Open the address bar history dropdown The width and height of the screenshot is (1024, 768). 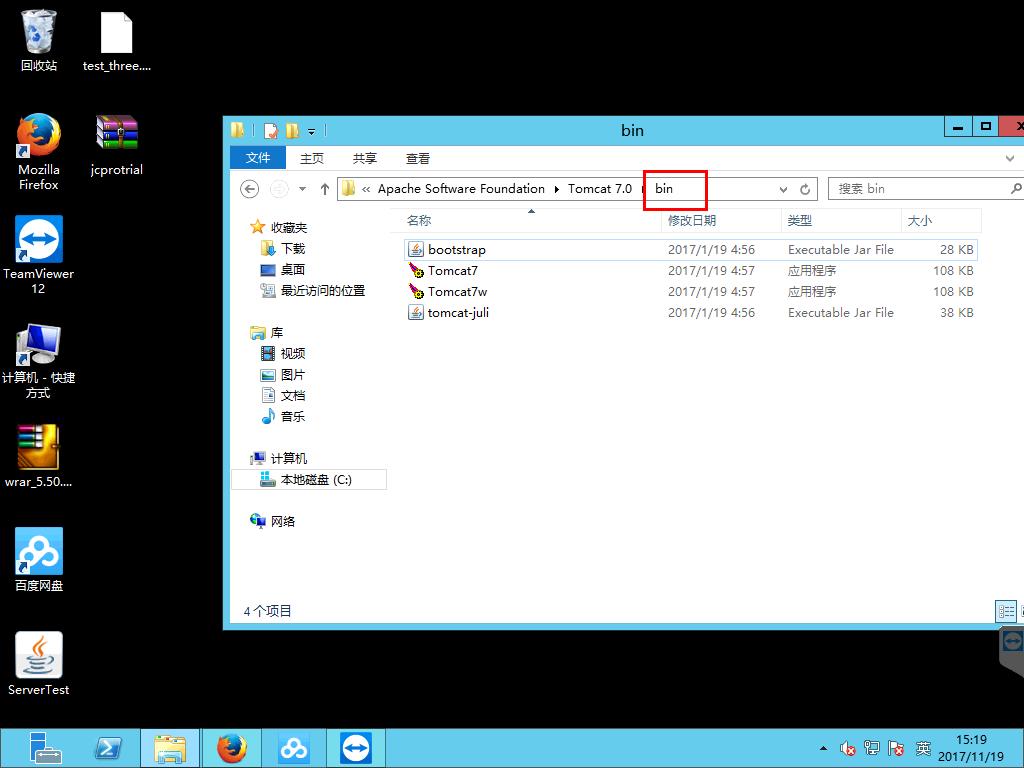[783, 189]
